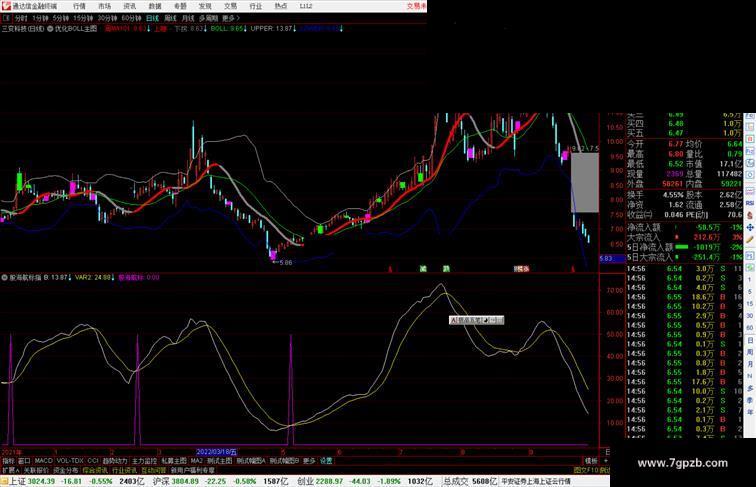Viewport: 756px width, 487px height.
Task: Select the CCI indicator tab
Action: pos(93,461)
